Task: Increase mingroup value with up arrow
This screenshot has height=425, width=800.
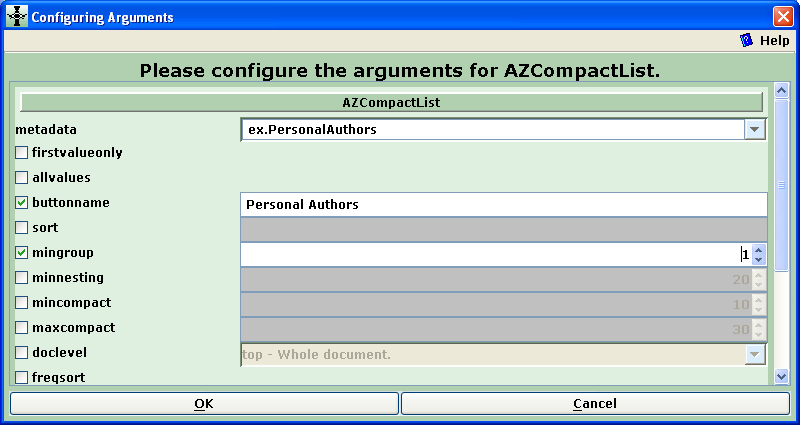Action: click(x=759, y=250)
